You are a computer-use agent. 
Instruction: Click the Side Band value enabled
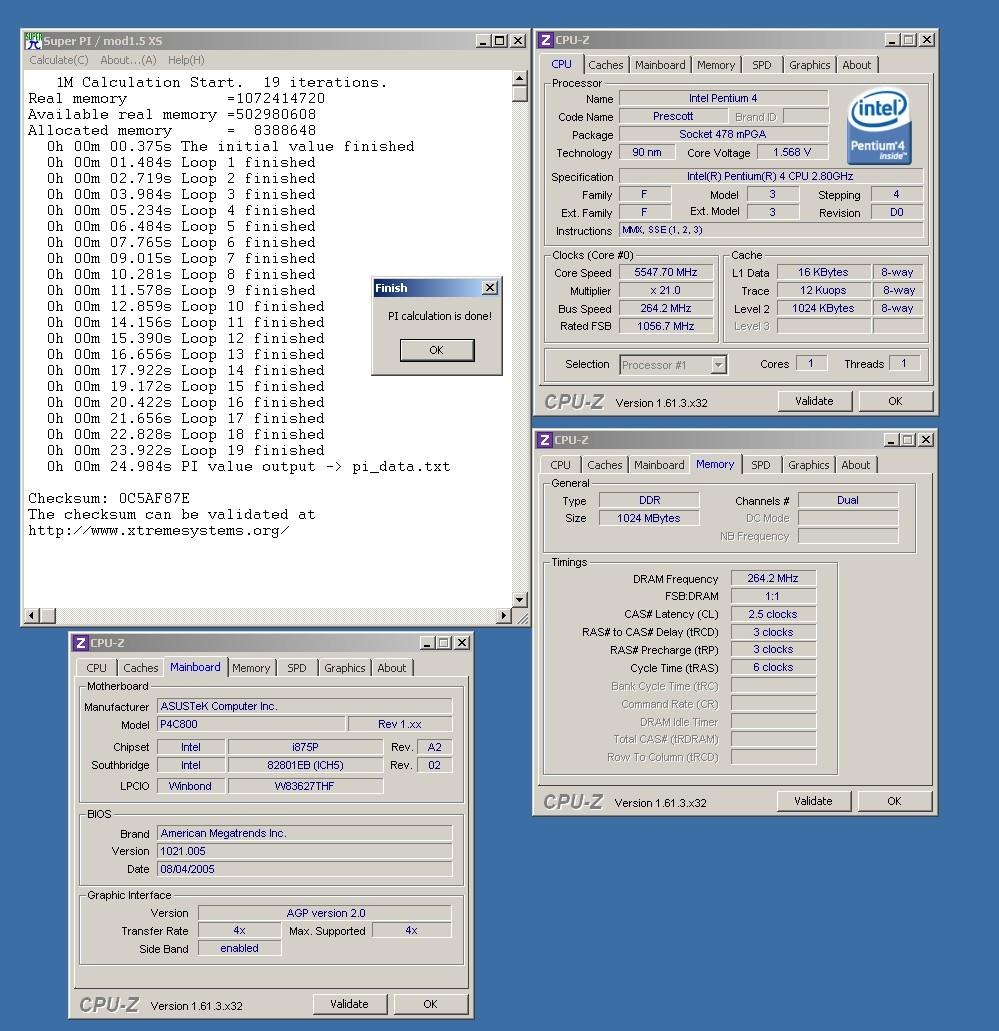point(239,948)
